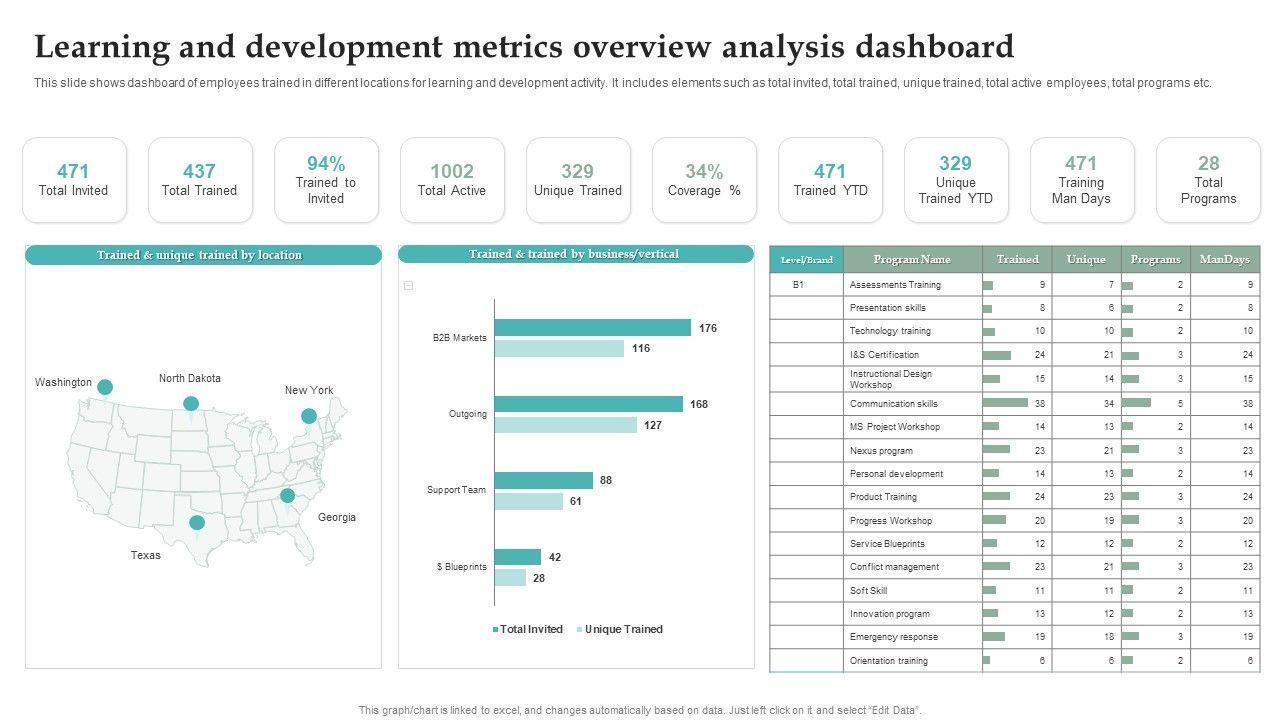Viewport: 1280px width, 720px height.
Task: Sort table by Program Name column header
Action: pos(912,259)
